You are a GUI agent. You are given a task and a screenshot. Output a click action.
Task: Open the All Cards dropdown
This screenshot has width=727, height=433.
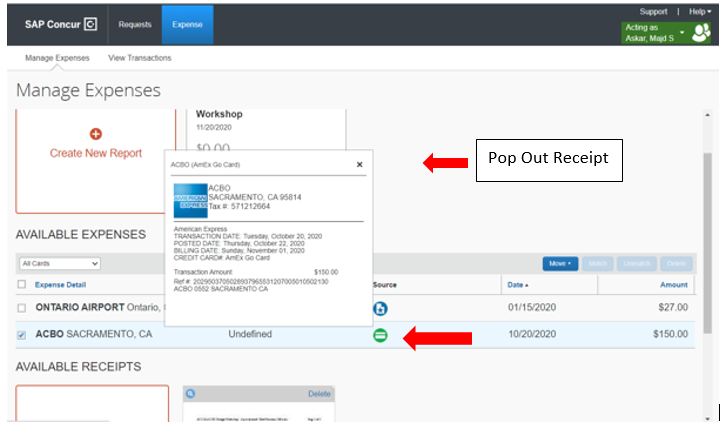click(60, 263)
